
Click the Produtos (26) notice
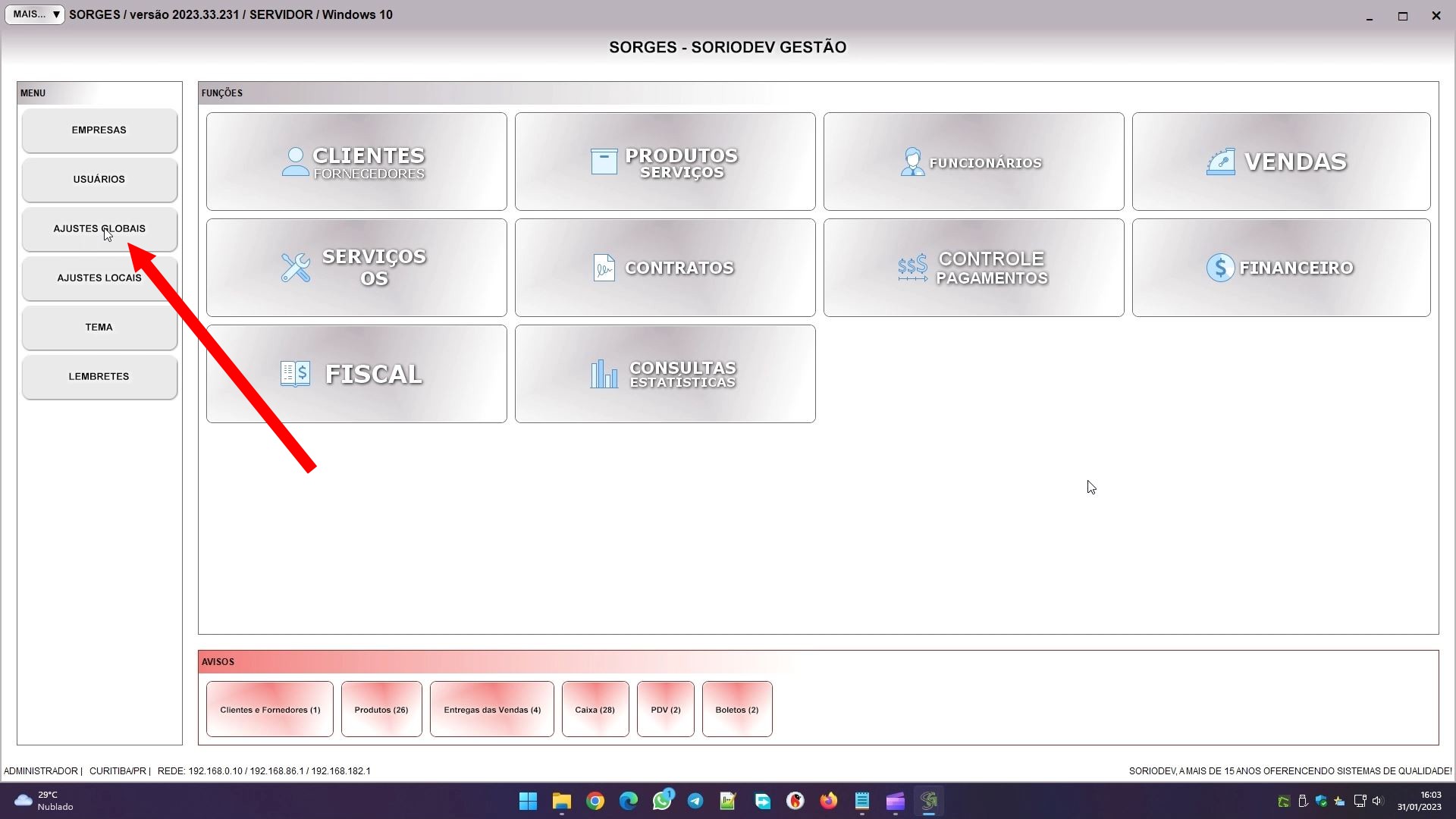pyautogui.click(x=381, y=709)
